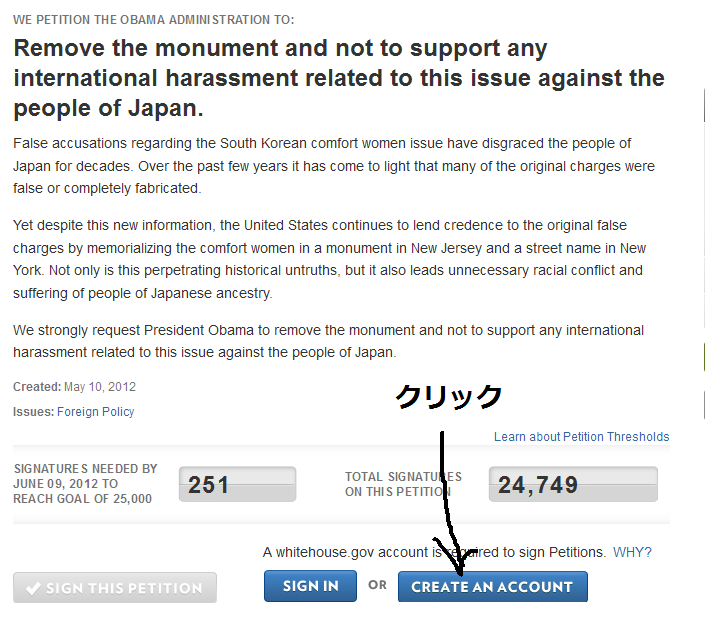
Task: Click the checkmark icon on Sign This Petition
Action: point(33,588)
